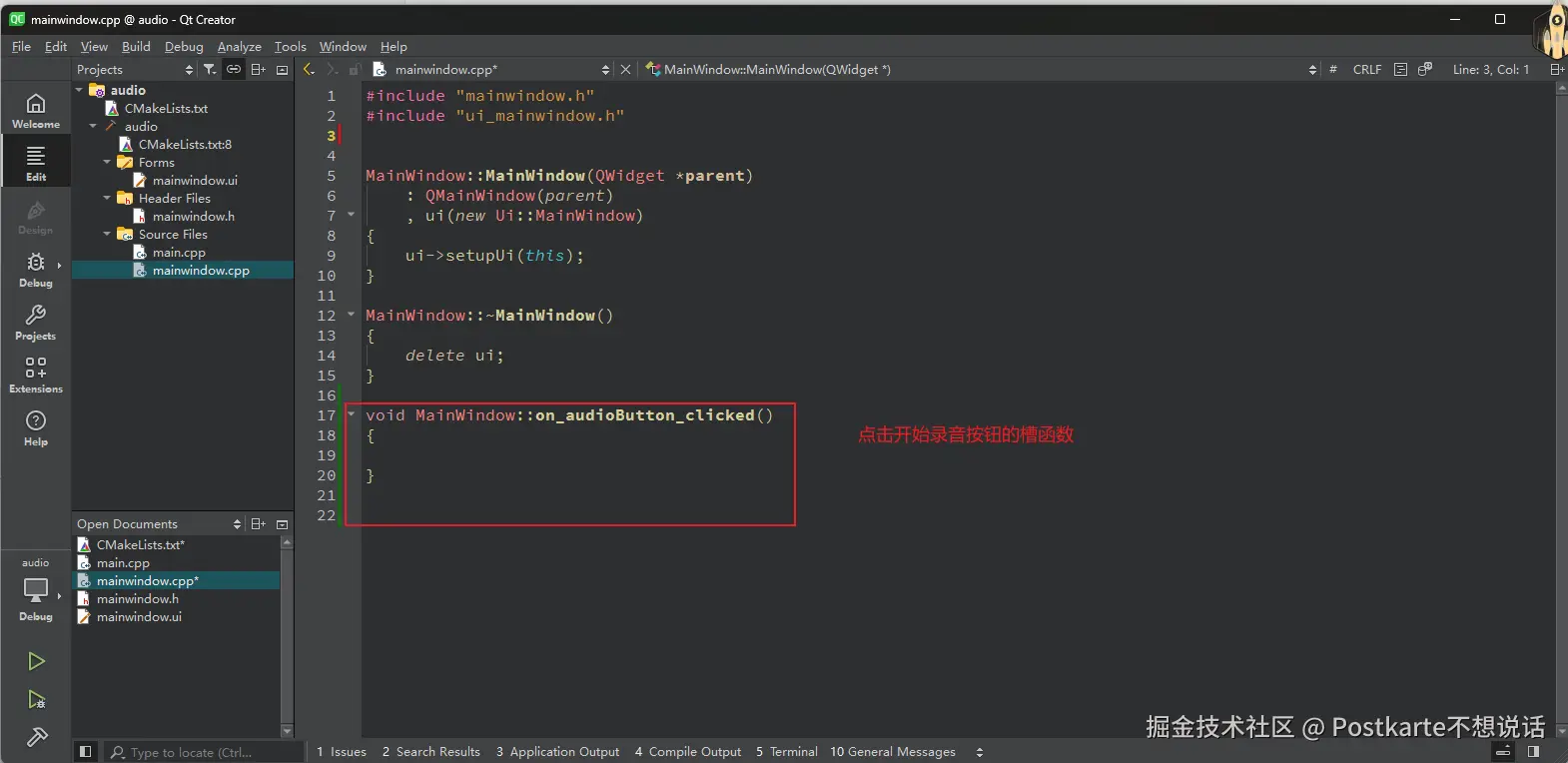Build project with hammer icon
Image resolution: width=1568 pixels, height=763 pixels.
tap(36, 737)
